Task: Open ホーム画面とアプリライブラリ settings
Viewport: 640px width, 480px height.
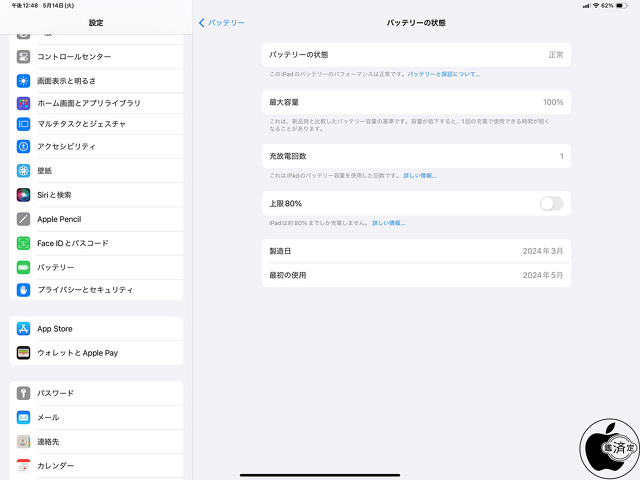Action: [96, 103]
